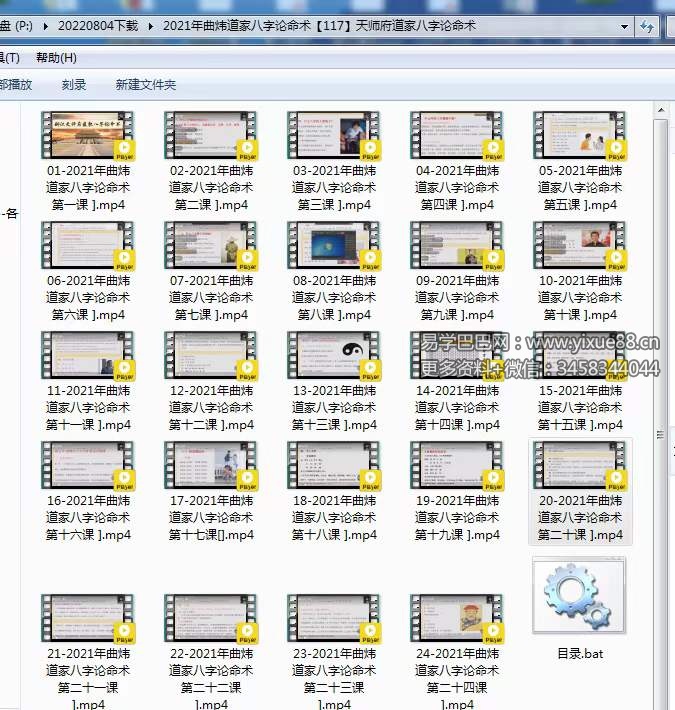This screenshot has height=710, width=675.
Task: Click the 全部播放 toolbar button
Action: [16, 85]
